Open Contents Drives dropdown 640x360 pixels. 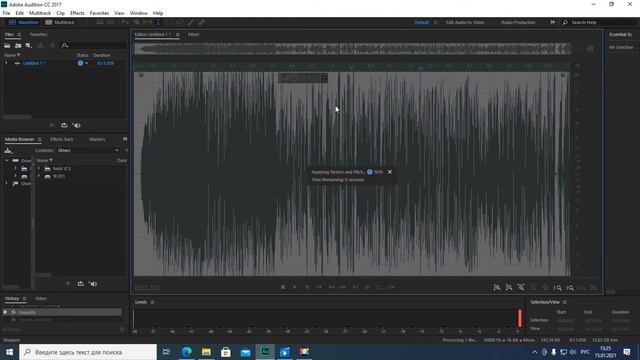point(88,150)
